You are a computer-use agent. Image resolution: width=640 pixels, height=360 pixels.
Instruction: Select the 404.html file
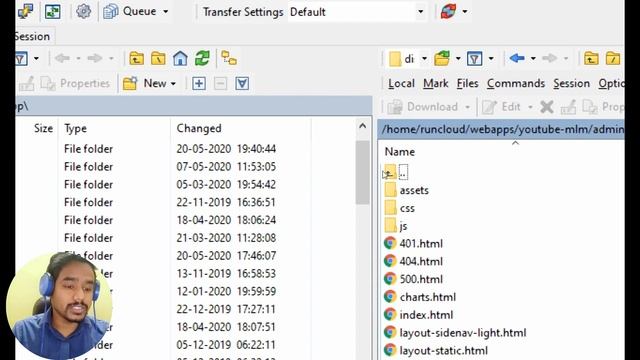pyautogui.click(x=413, y=262)
